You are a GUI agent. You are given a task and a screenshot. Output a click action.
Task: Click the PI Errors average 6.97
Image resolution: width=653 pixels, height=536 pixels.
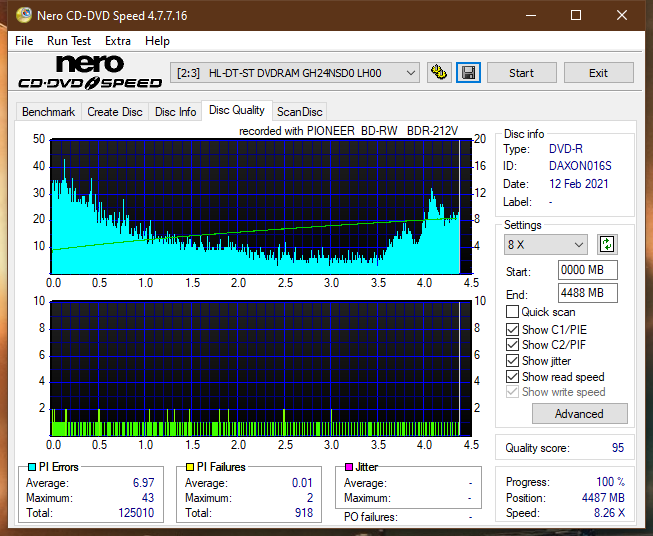click(143, 483)
